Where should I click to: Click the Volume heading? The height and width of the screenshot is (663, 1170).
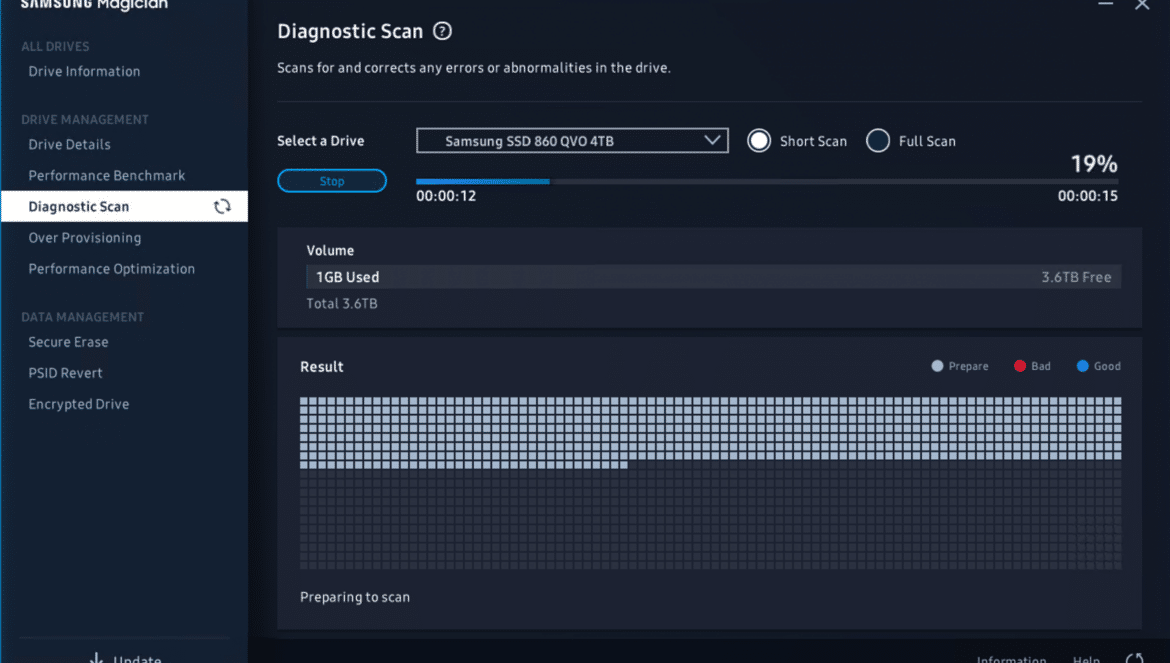(331, 251)
